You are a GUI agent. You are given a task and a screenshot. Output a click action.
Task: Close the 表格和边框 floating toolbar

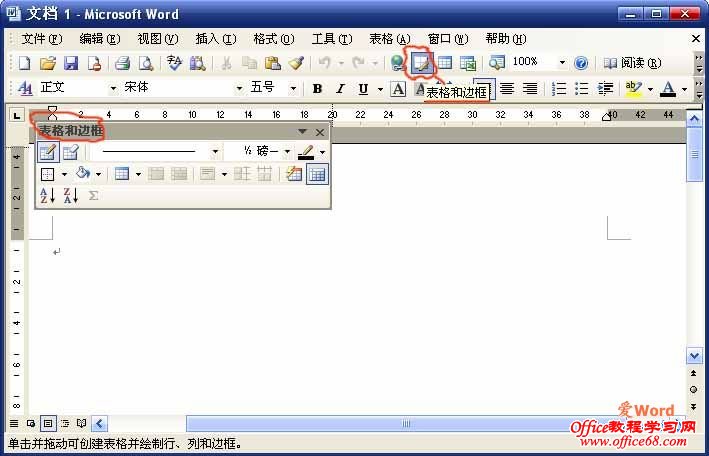[x=320, y=133]
